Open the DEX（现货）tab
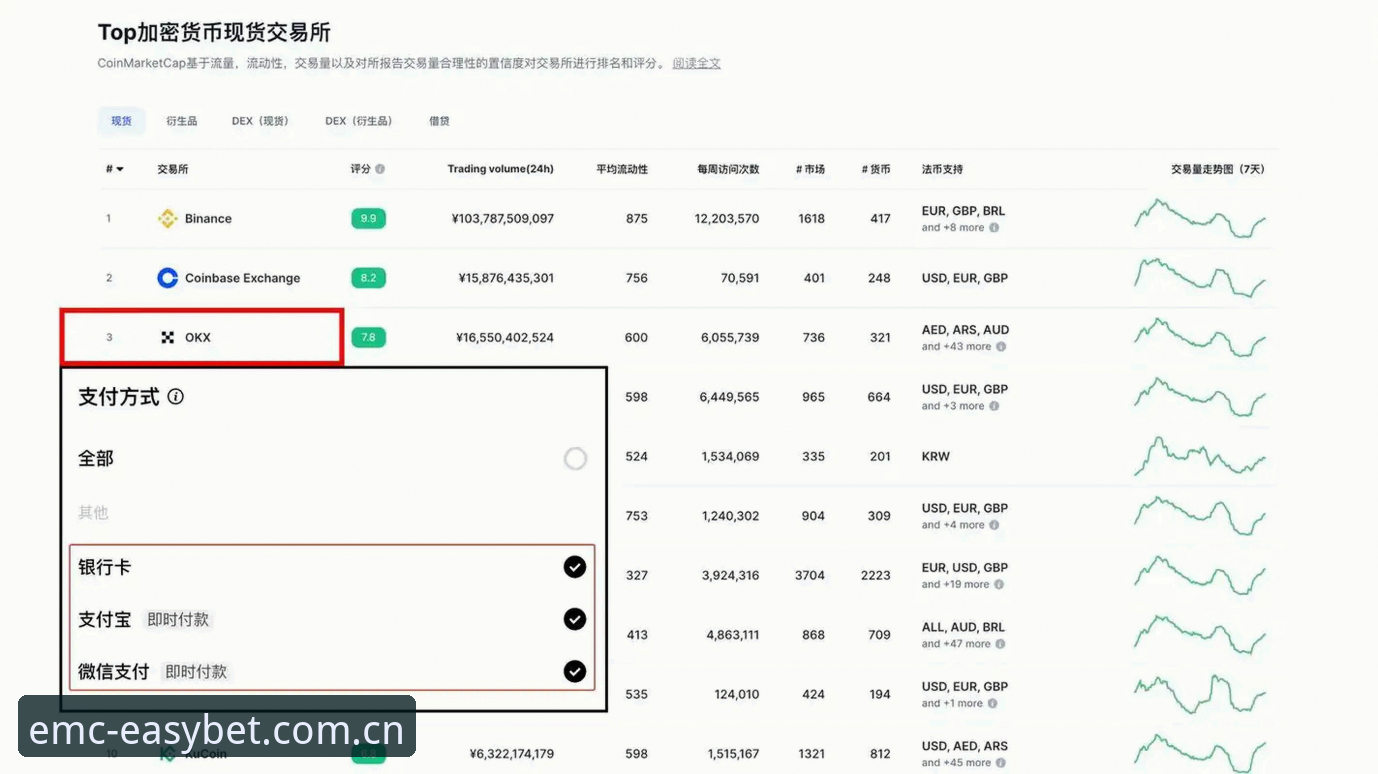Image resolution: width=1378 pixels, height=774 pixels. 260,121
